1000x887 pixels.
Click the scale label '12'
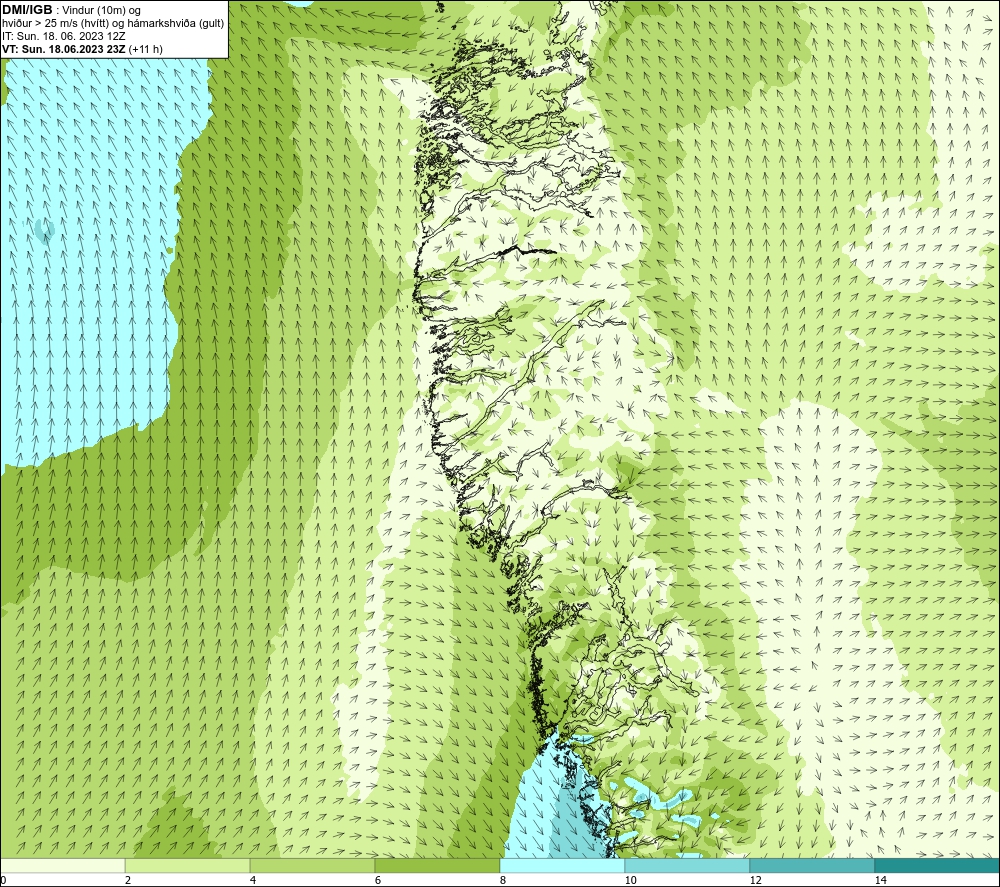[x=755, y=880]
